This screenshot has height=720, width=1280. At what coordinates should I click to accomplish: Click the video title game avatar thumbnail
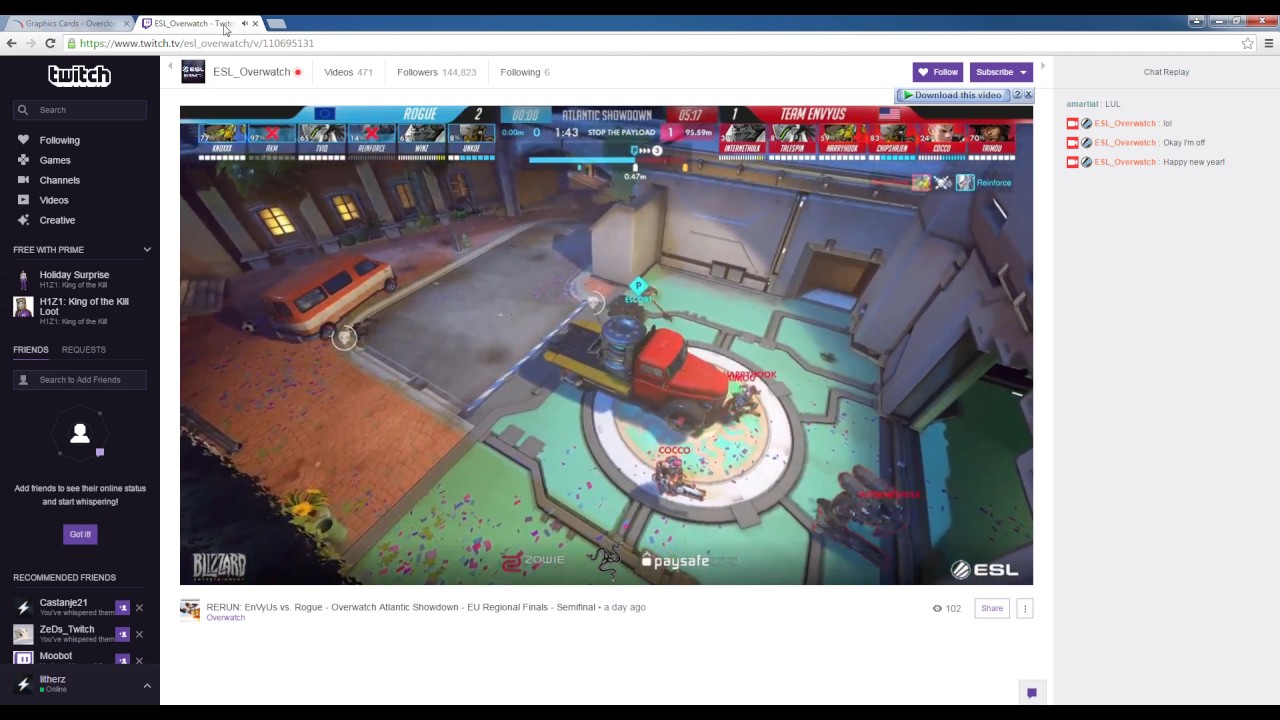pos(190,610)
